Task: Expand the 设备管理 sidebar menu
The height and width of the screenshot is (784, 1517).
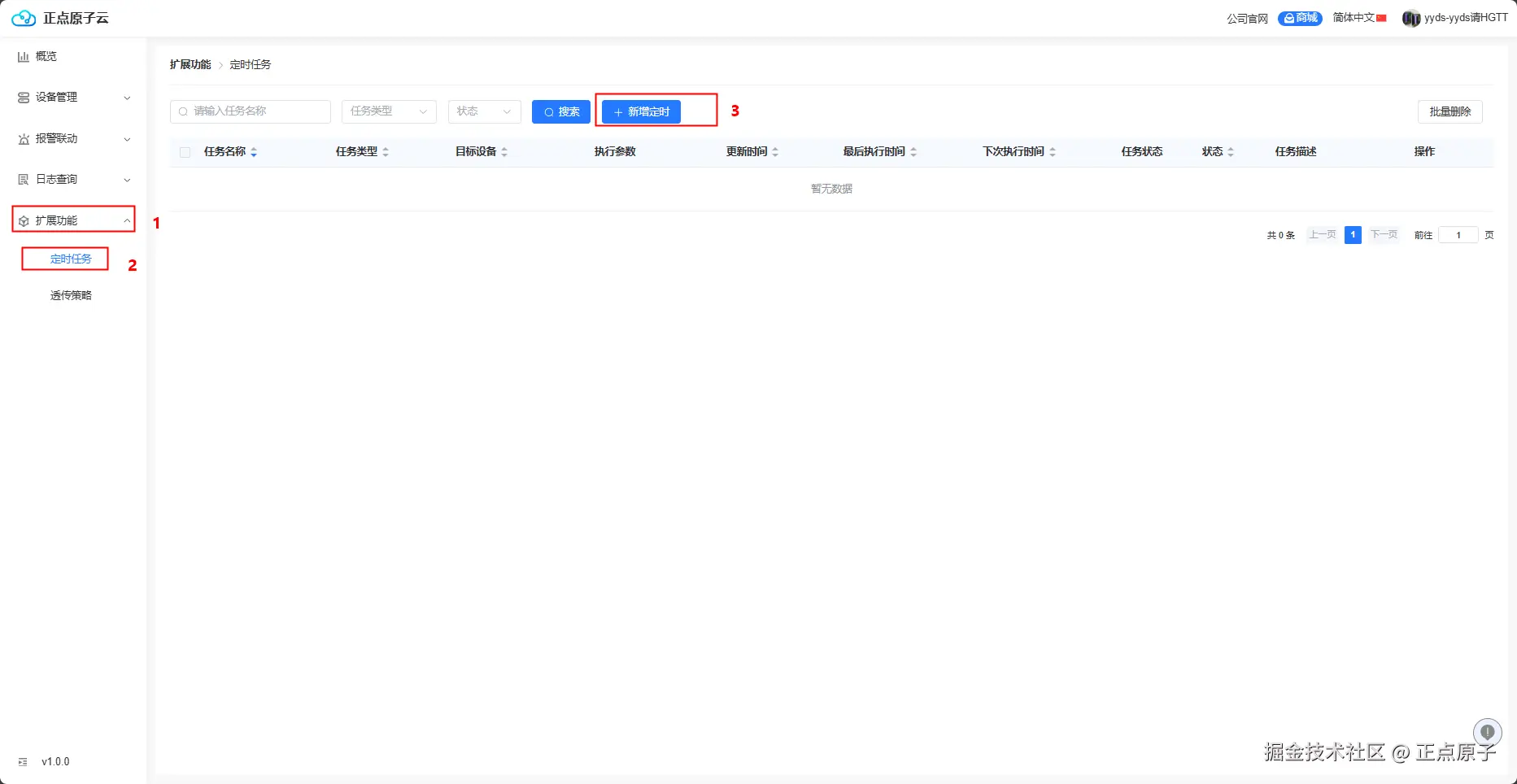Action: pos(73,98)
